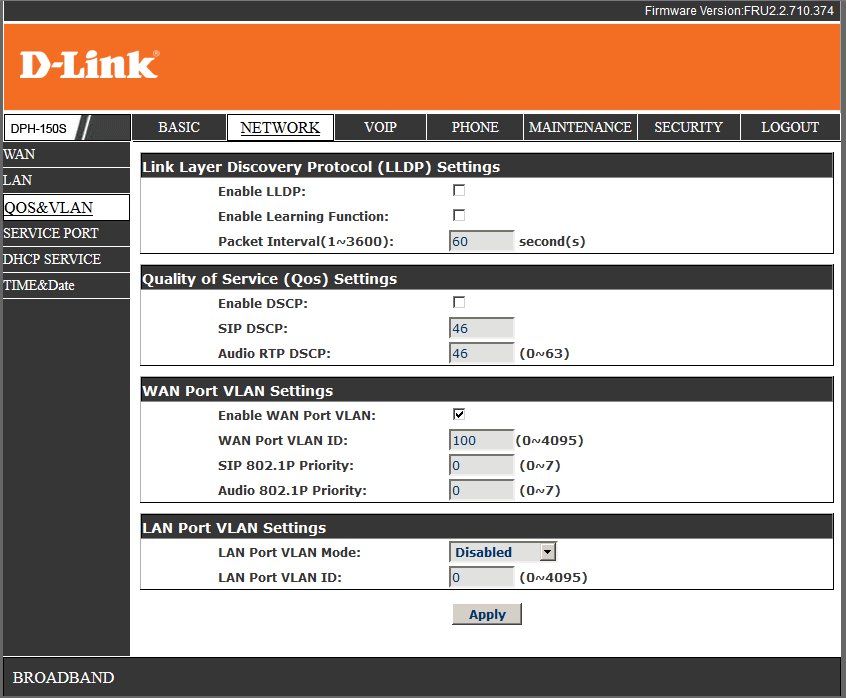
Task: Click the 'Enable LLDP:' label
Action: [262, 191]
